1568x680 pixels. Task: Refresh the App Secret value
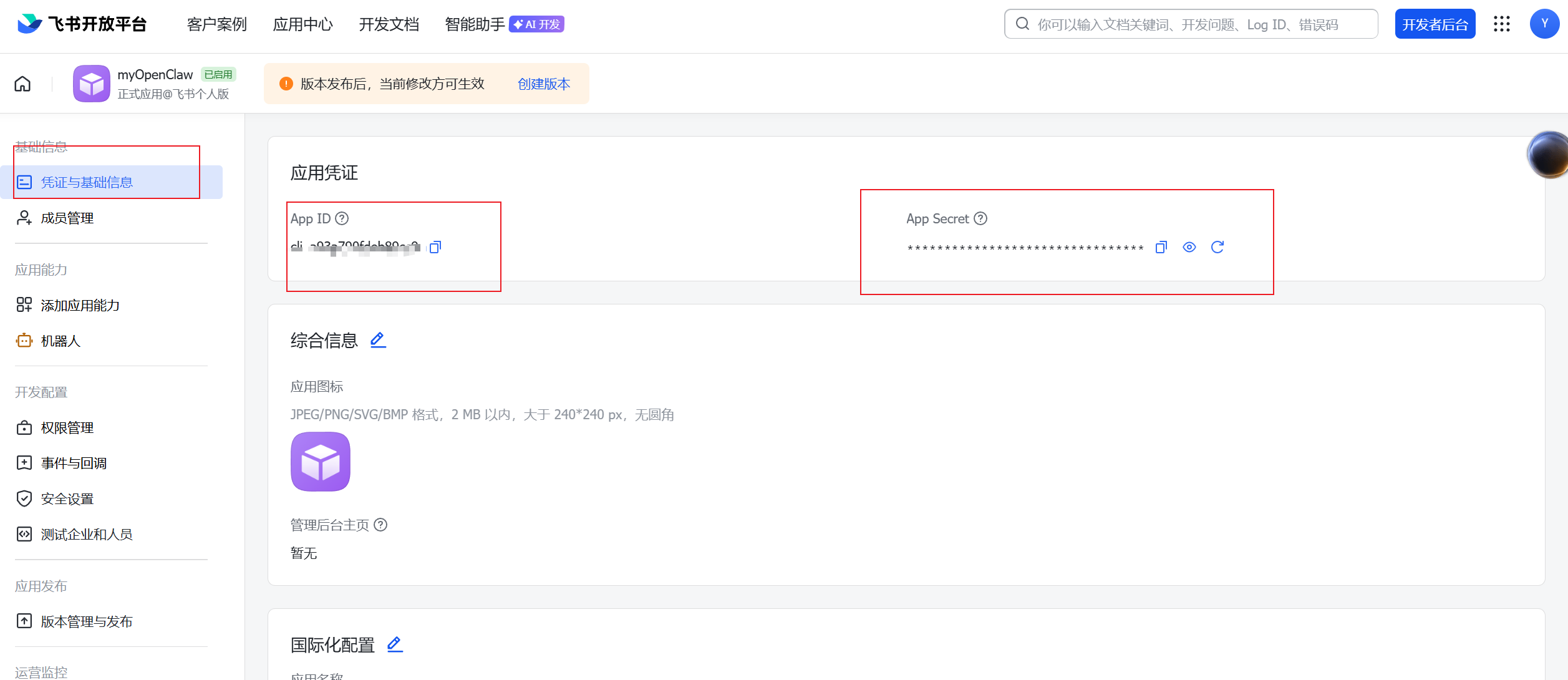pyautogui.click(x=1218, y=247)
